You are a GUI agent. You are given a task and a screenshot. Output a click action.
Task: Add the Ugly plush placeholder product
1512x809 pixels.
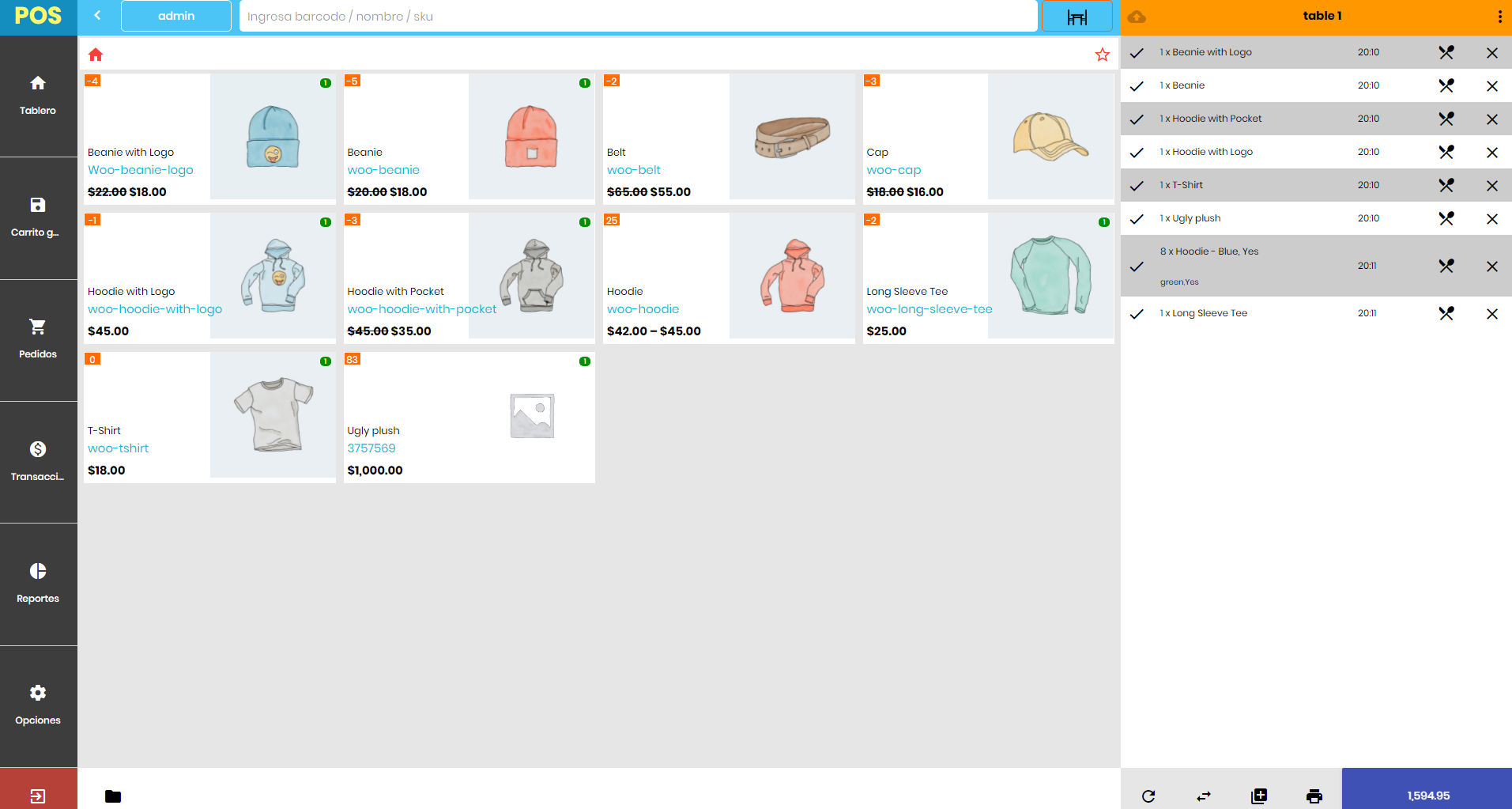click(x=469, y=418)
